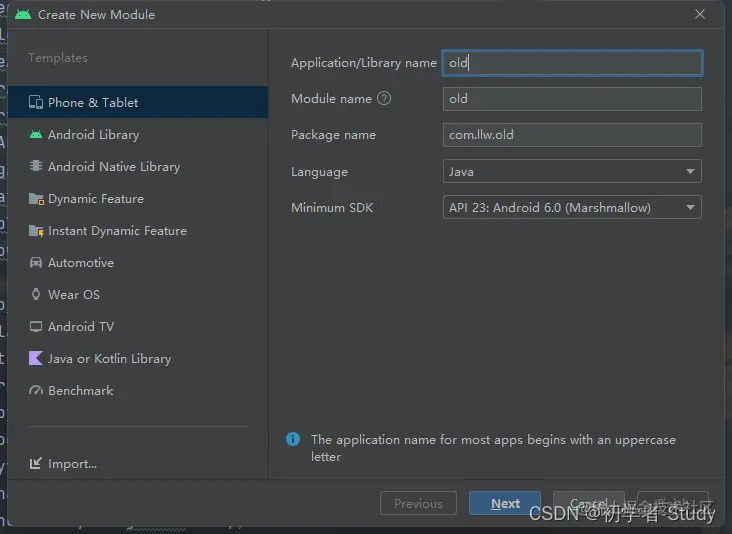This screenshot has height=534, width=732.
Task: Click the Application/Library name label
Action: click(x=364, y=63)
